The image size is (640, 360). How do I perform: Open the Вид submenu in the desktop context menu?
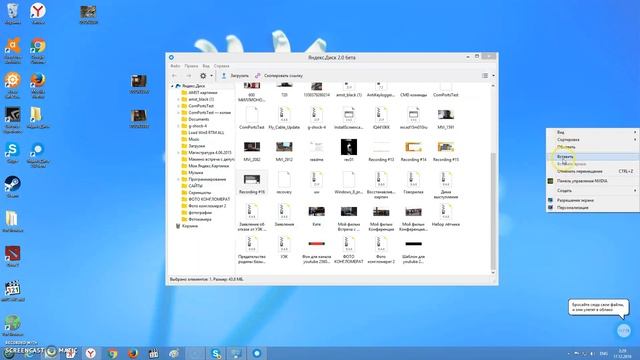tap(593, 132)
